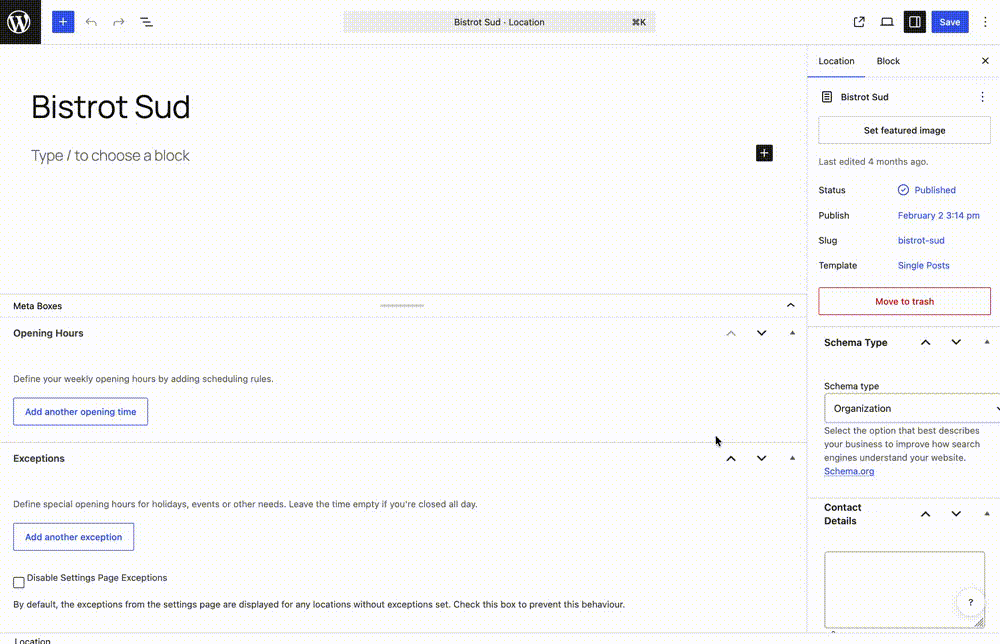Screen dimensions: 1000x644
Task: Check Disable Settings Page Exceptions
Action: tap(19, 582)
